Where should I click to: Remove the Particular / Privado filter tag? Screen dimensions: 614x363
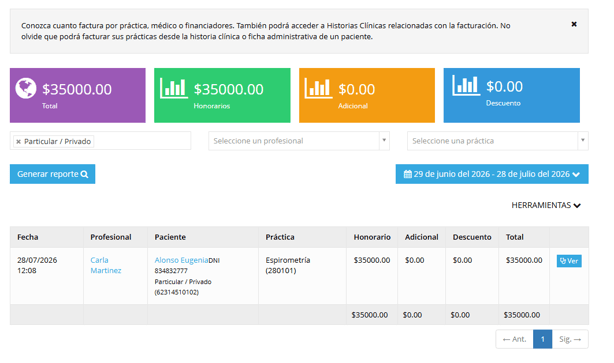(x=18, y=142)
